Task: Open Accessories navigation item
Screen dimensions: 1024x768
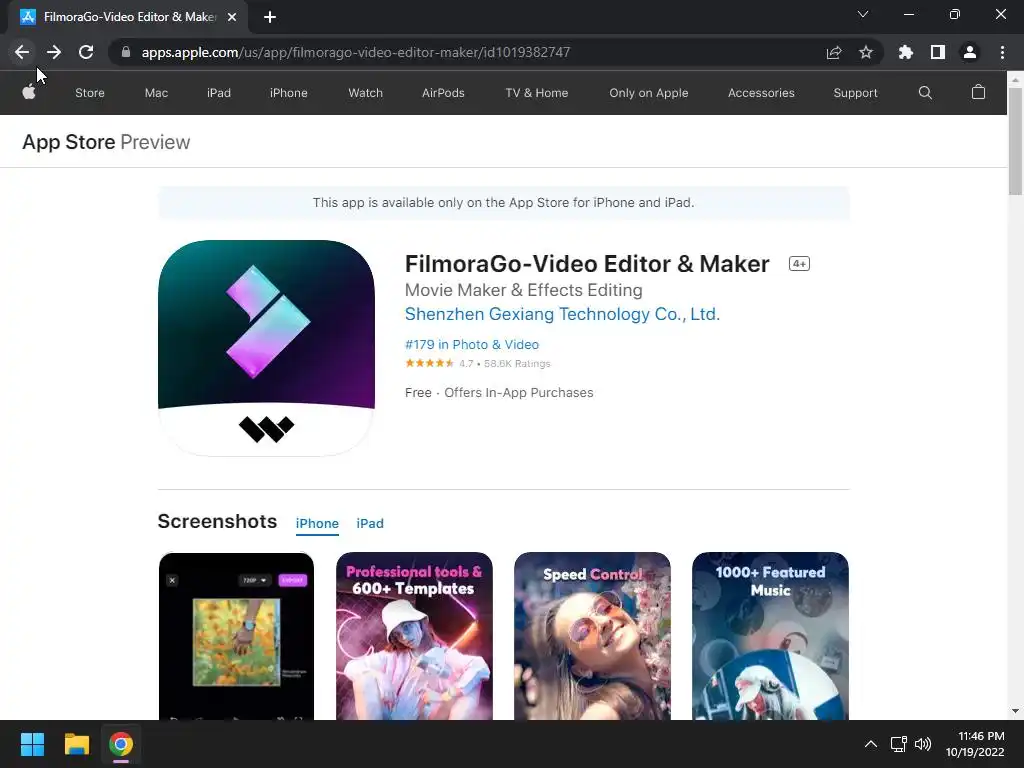Action: (761, 93)
